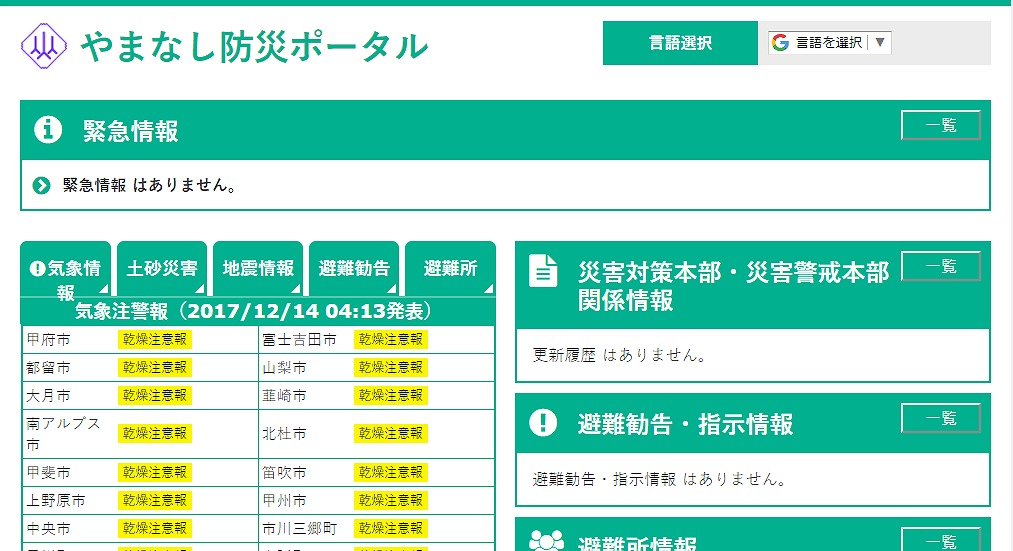Click 一覧 button in 避難勧告・指示情報 panel
This screenshot has height=551, width=1013.
[x=940, y=418]
